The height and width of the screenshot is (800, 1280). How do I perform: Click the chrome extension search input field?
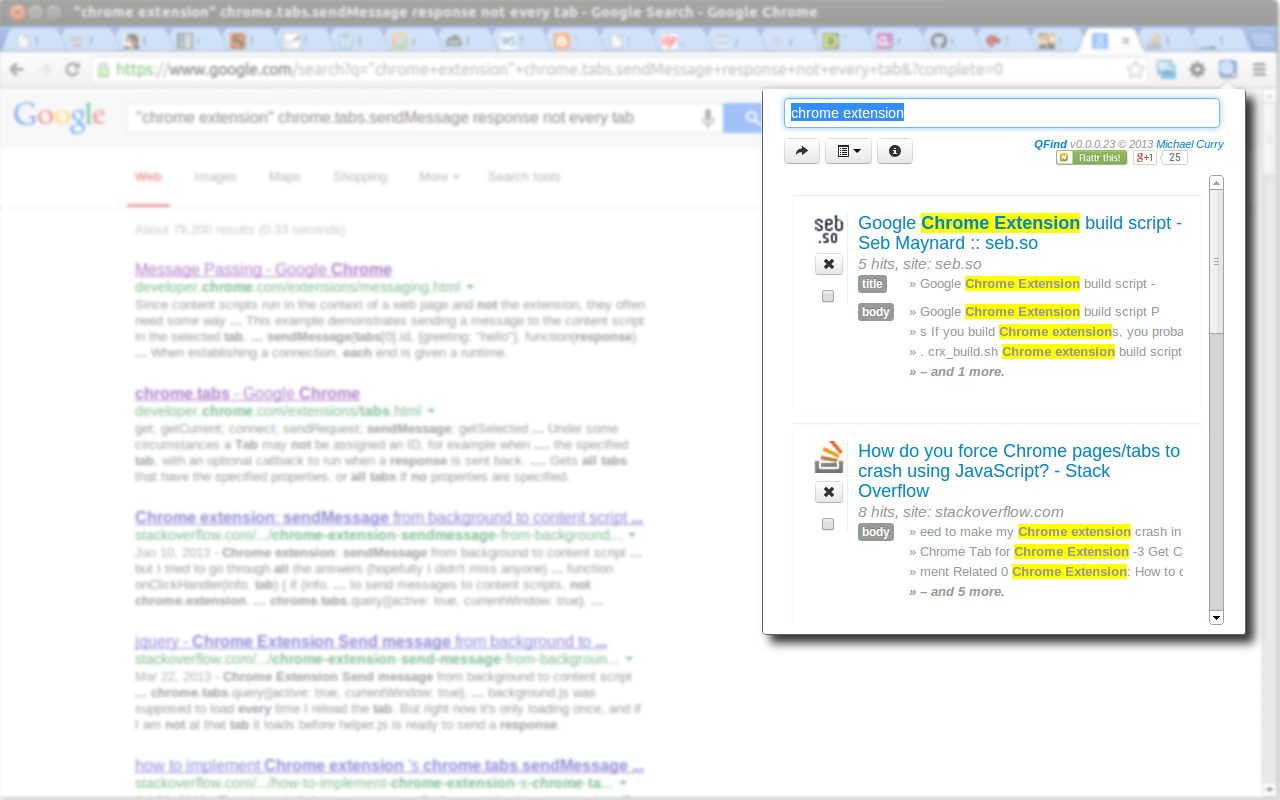pyautogui.click(x=1000, y=113)
